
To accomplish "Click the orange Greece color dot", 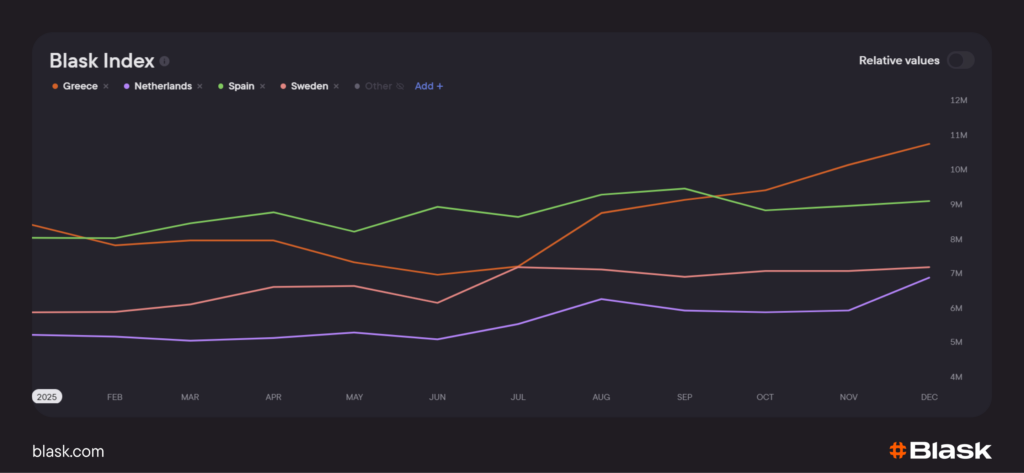I will 55,87.
